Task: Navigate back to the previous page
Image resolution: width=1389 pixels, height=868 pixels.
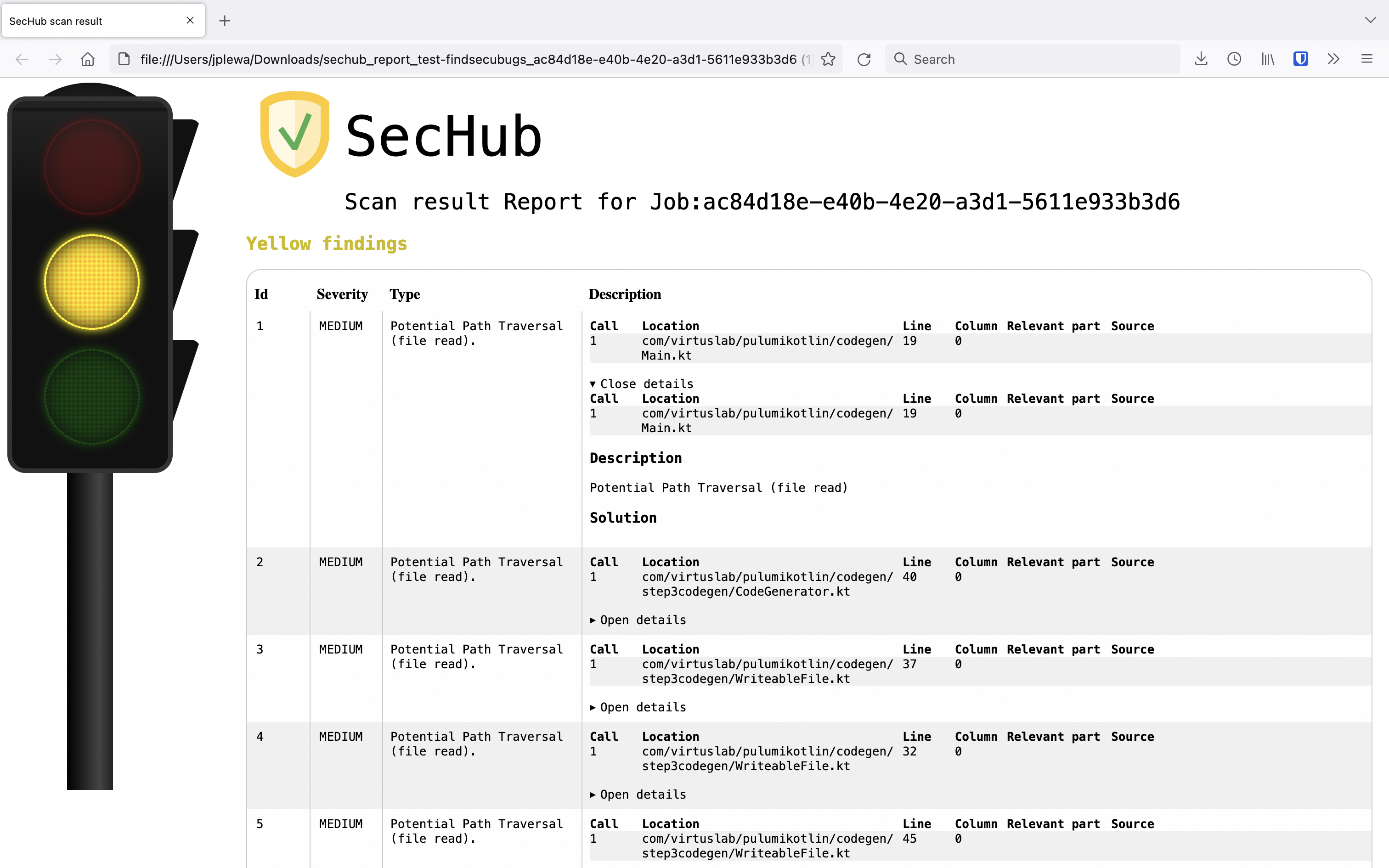Action: (x=22, y=59)
